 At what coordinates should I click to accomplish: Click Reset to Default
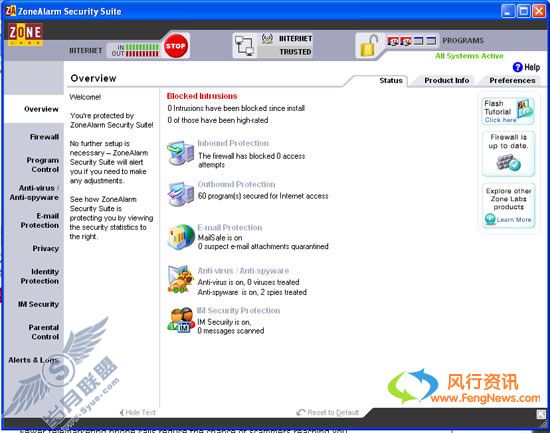click(328, 412)
